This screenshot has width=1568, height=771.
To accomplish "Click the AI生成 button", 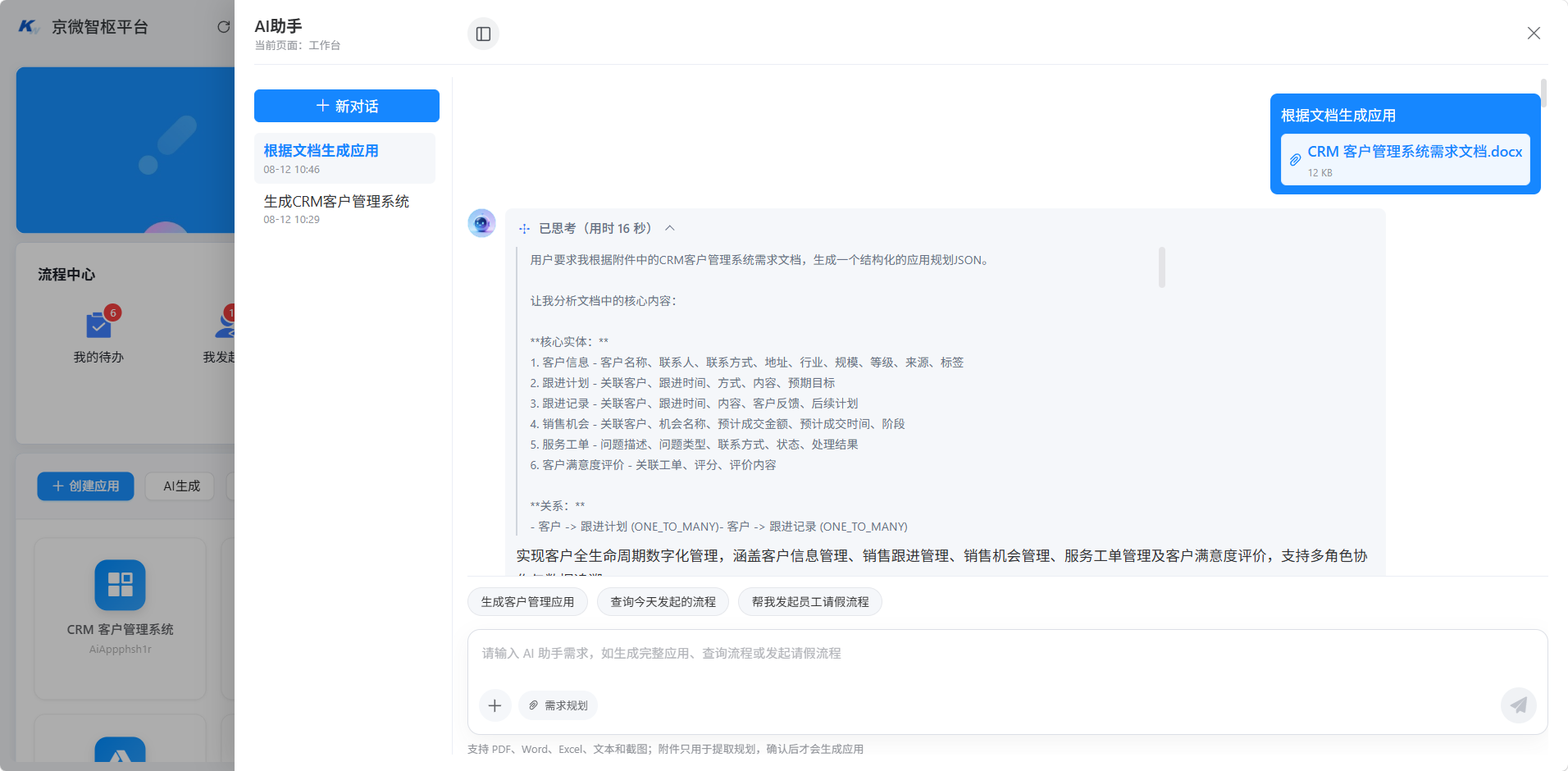I will 181,486.
